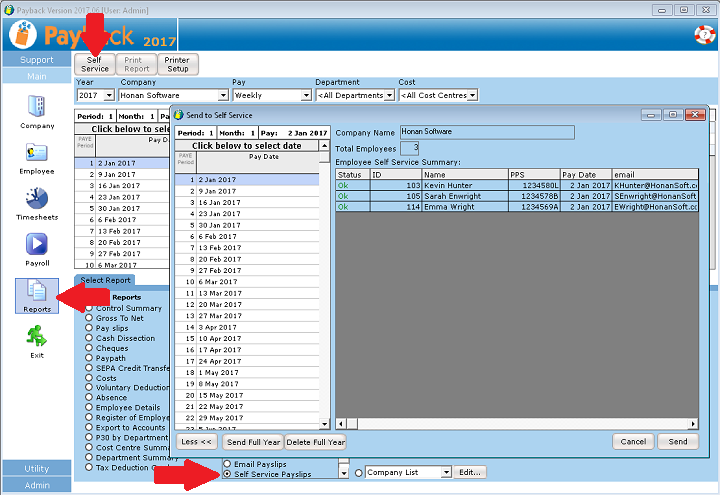Select the Self Service Payslips option
The height and width of the screenshot is (495, 720).
pyautogui.click(x=227, y=474)
